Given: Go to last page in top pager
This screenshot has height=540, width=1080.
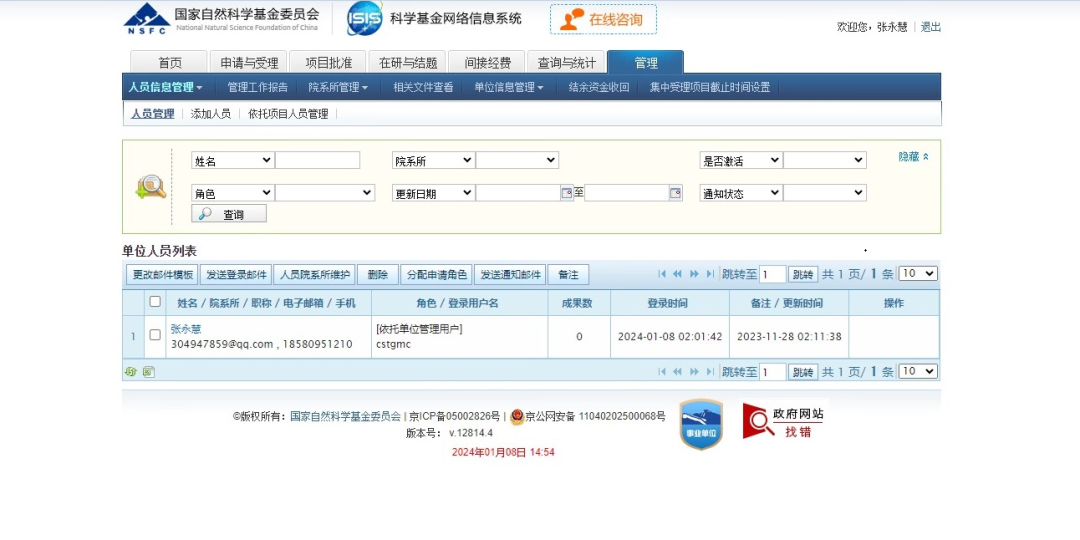Looking at the screenshot, I should pos(710,274).
